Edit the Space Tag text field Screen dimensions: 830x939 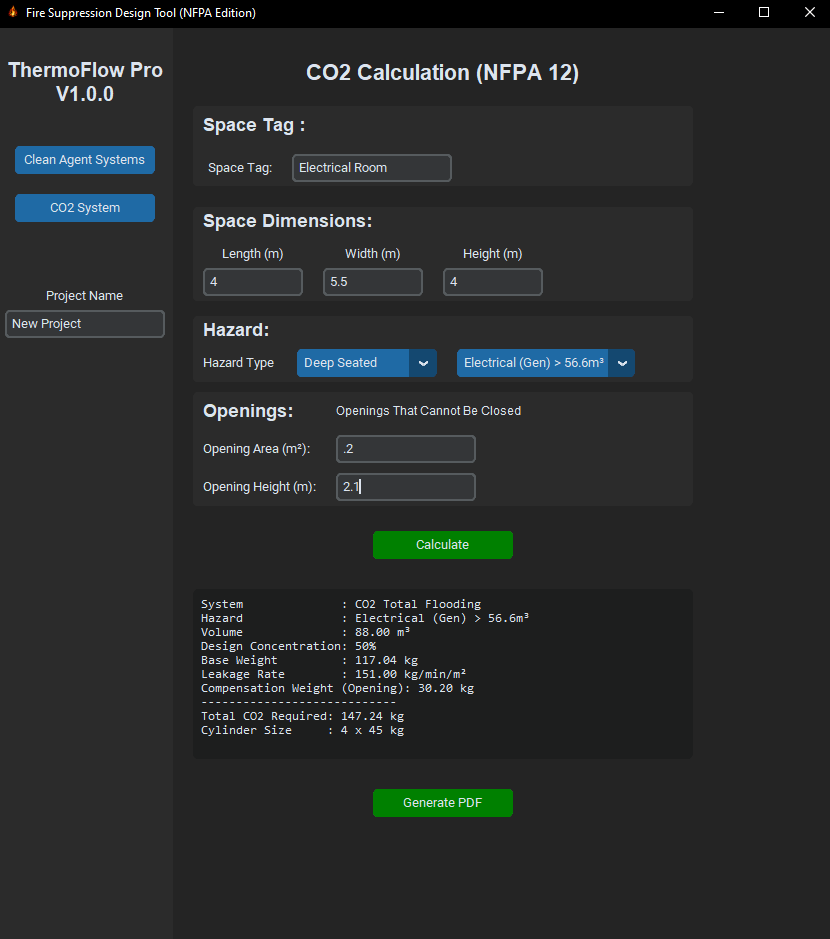tap(371, 168)
